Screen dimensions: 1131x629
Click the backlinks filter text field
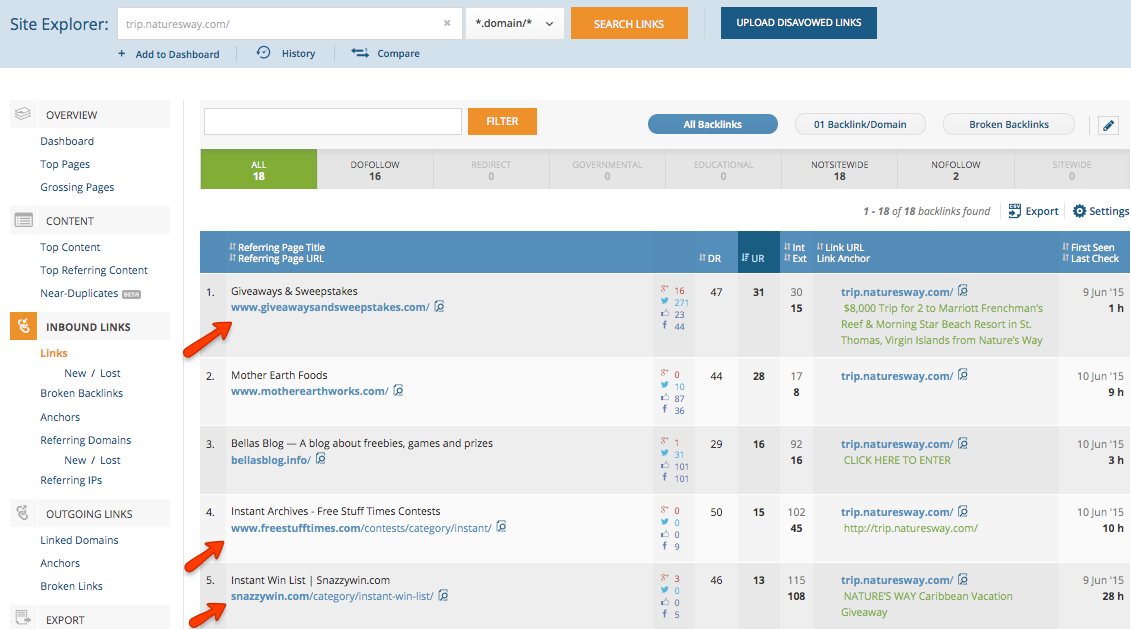[332, 122]
